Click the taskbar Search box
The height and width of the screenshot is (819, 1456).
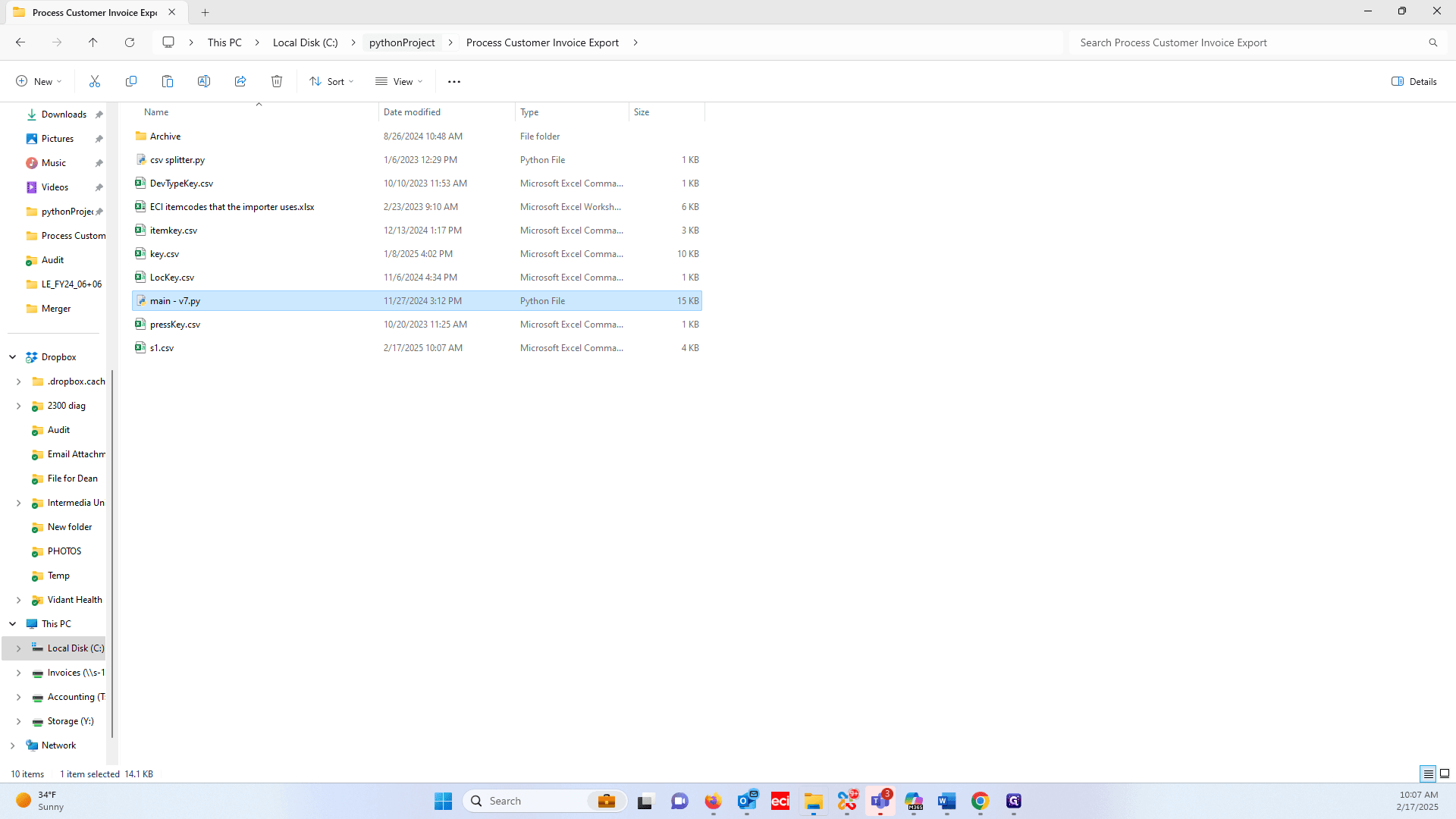click(545, 801)
